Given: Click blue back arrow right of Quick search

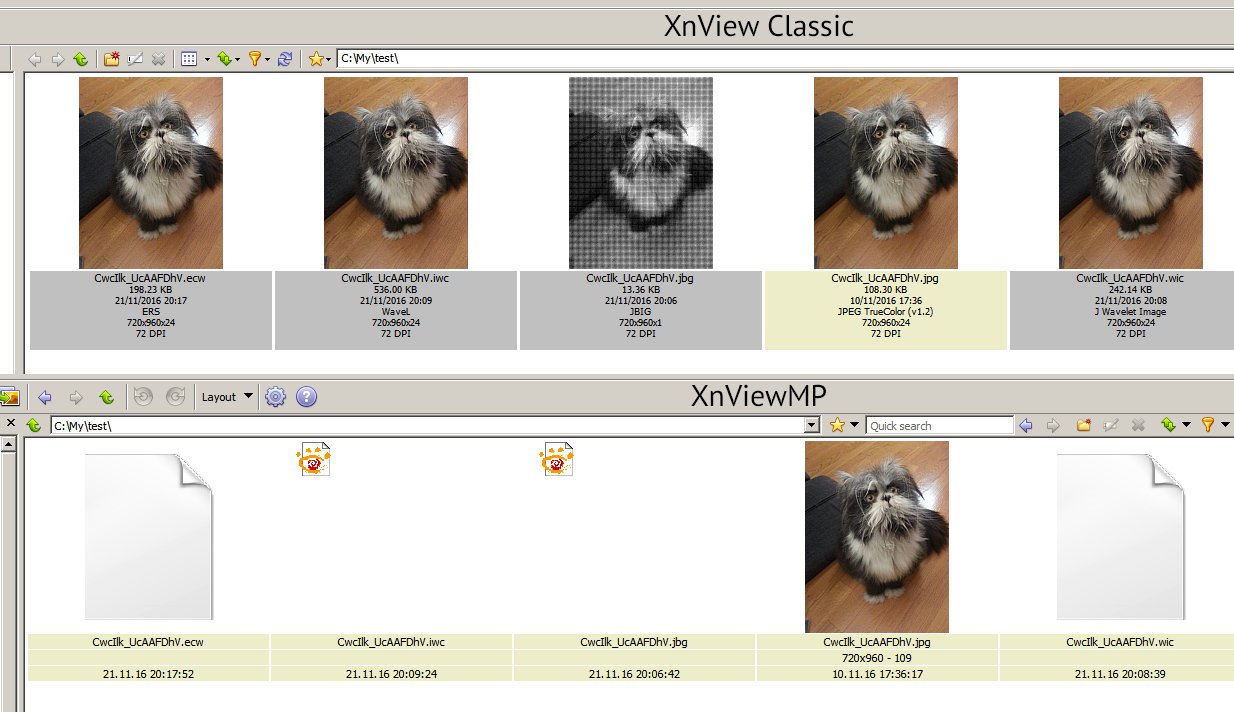Looking at the screenshot, I should coord(1026,425).
